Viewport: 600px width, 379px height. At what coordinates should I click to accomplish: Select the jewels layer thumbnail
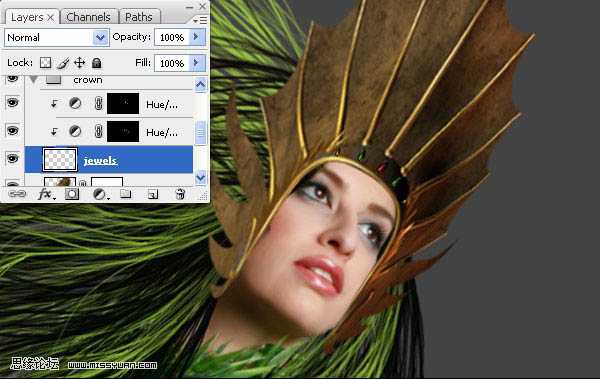[60, 159]
